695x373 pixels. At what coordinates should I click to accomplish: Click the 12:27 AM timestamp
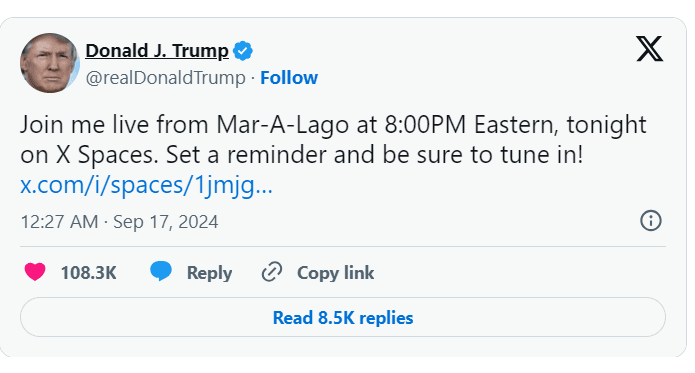[x=59, y=222]
